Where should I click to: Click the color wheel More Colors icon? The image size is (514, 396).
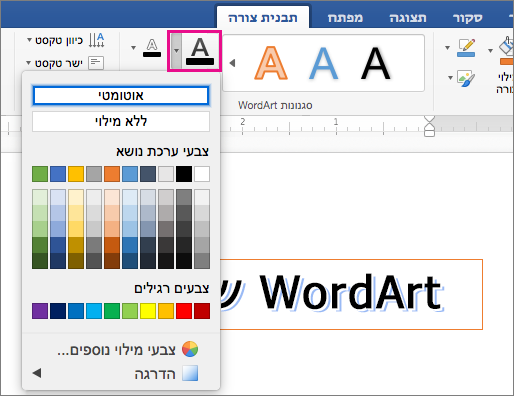coord(190,349)
